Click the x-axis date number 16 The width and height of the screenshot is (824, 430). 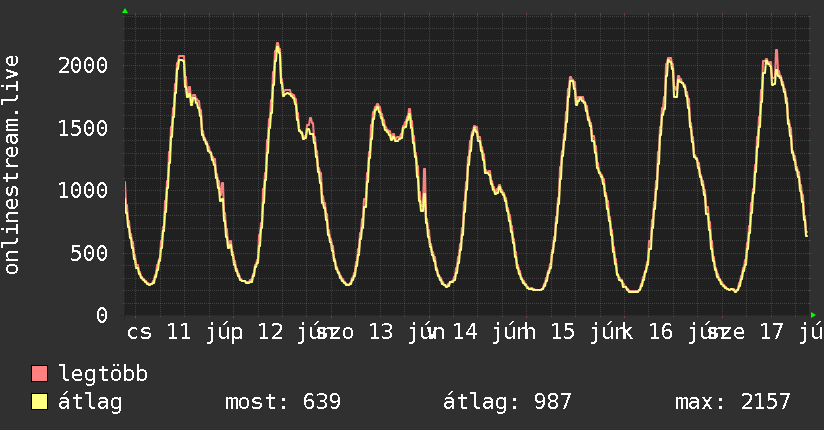[661, 332]
